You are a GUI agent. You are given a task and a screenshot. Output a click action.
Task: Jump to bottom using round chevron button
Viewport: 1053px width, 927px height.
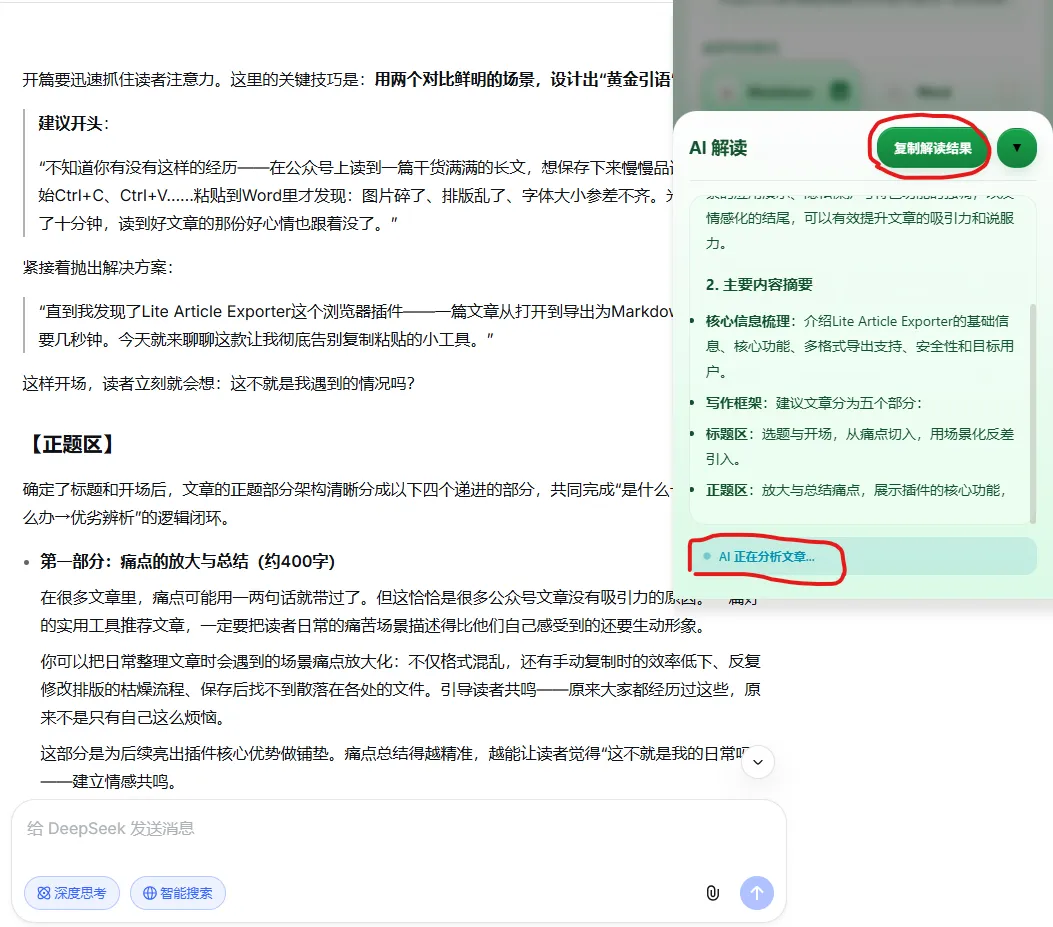tap(758, 762)
